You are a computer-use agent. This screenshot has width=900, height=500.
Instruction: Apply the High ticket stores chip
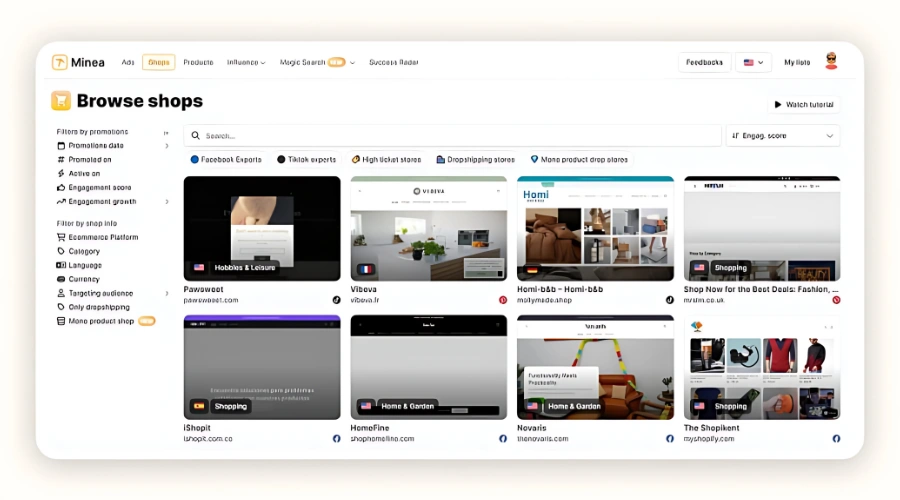click(x=386, y=160)
